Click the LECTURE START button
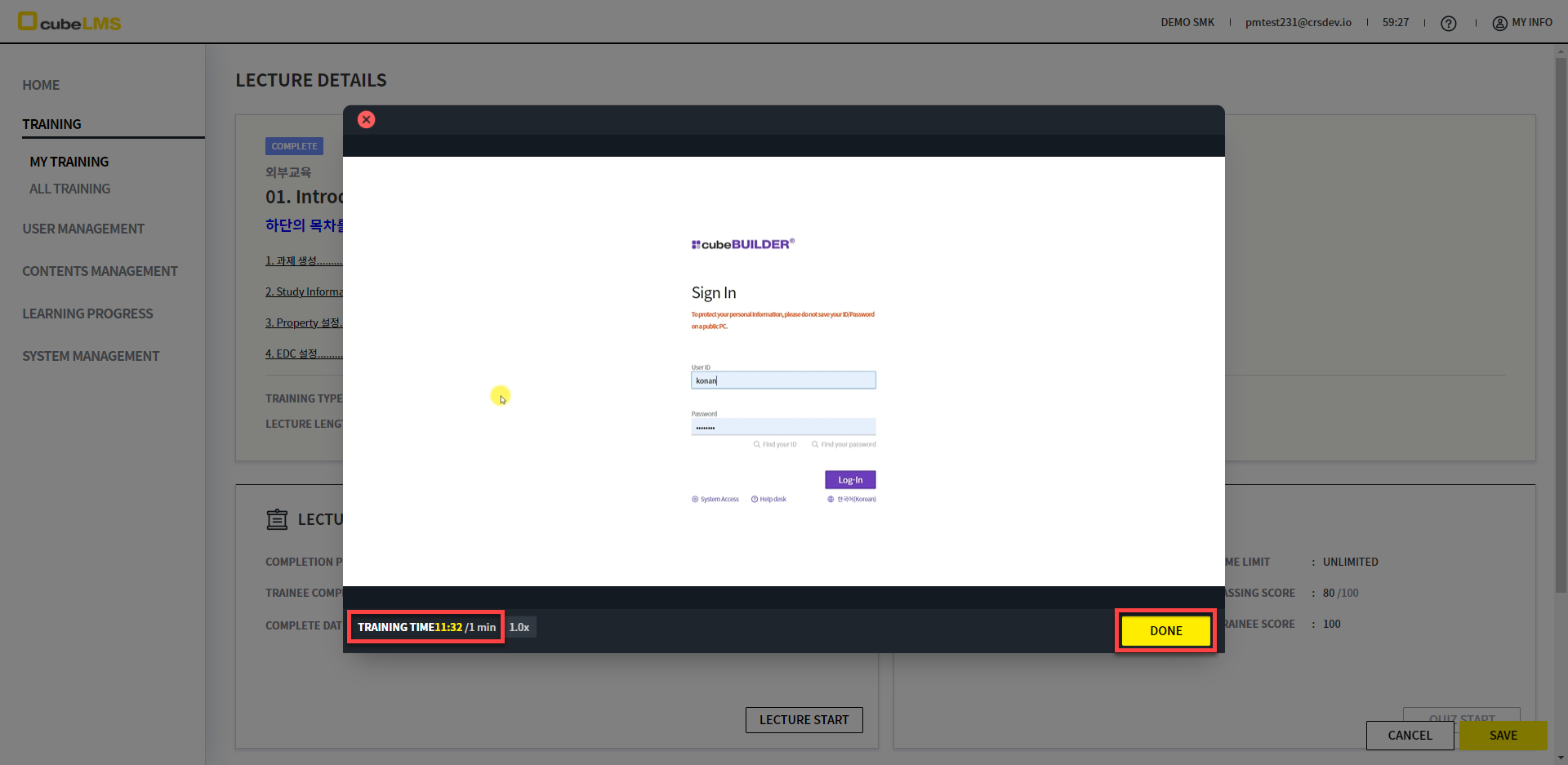This screenshot has height=765, width=1568. click(804, 720)
